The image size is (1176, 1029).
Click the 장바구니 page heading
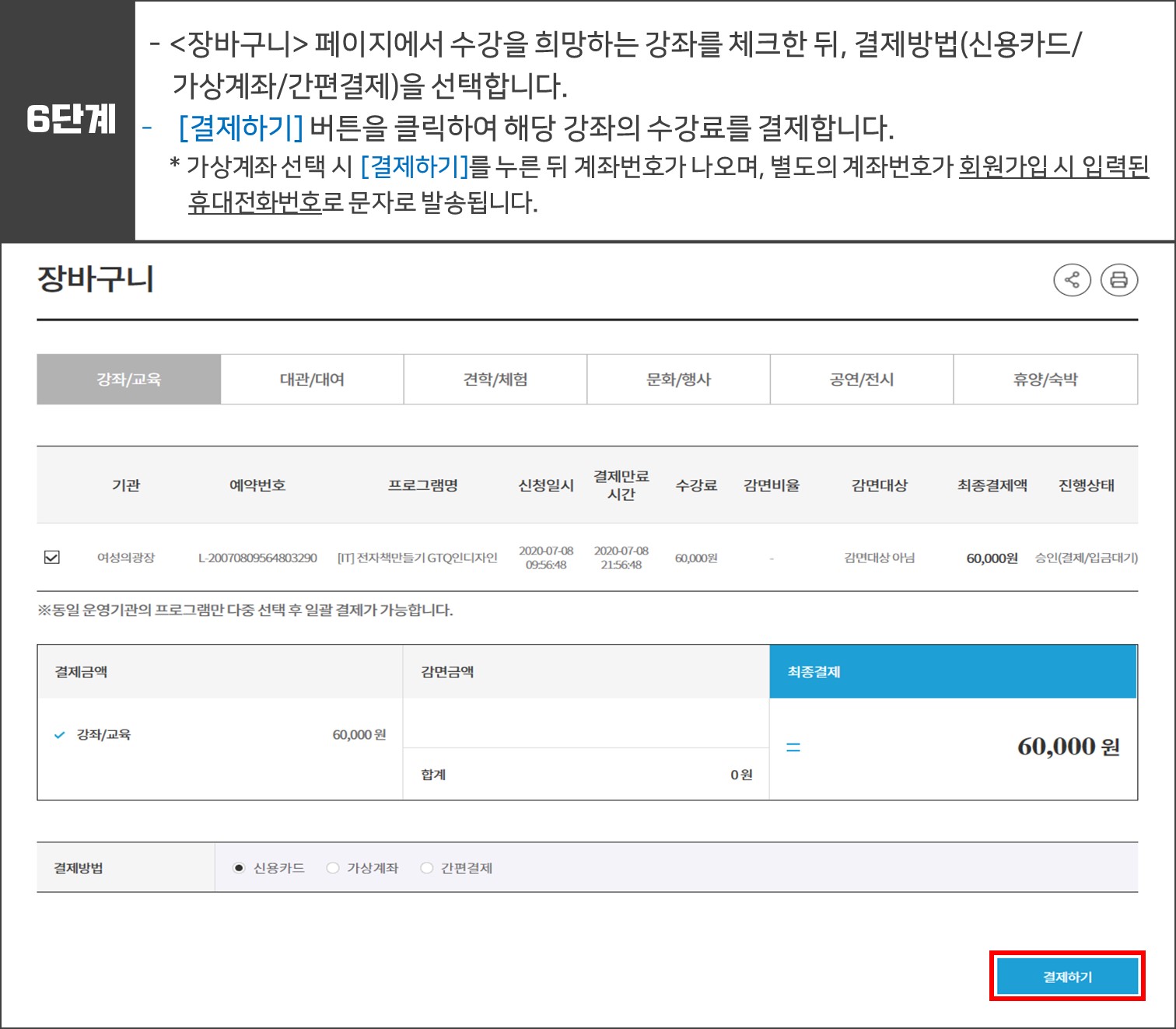[96, 279]
